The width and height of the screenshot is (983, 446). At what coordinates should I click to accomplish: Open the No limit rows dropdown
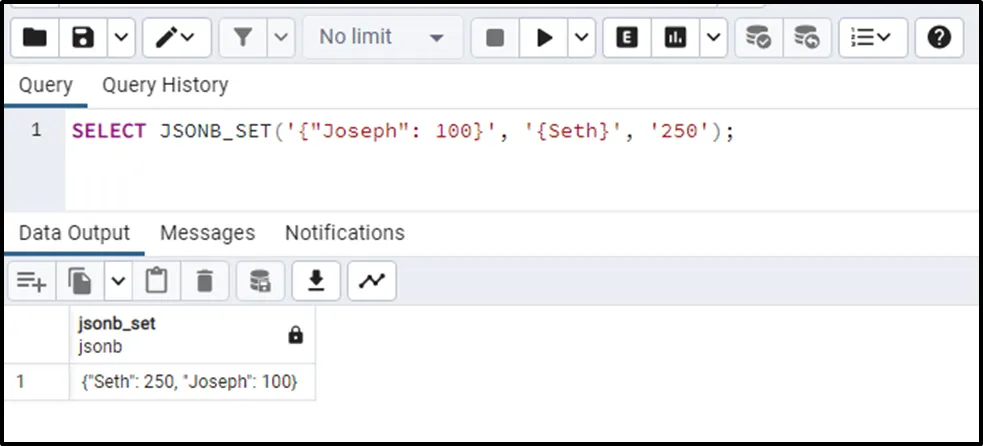coord(382,38)
